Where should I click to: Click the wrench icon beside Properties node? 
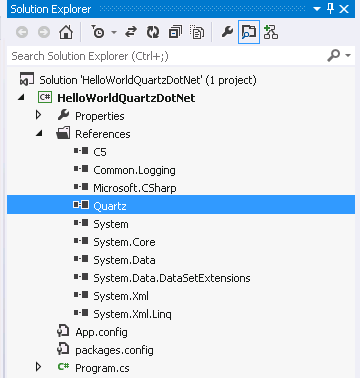tap(63, 115)
